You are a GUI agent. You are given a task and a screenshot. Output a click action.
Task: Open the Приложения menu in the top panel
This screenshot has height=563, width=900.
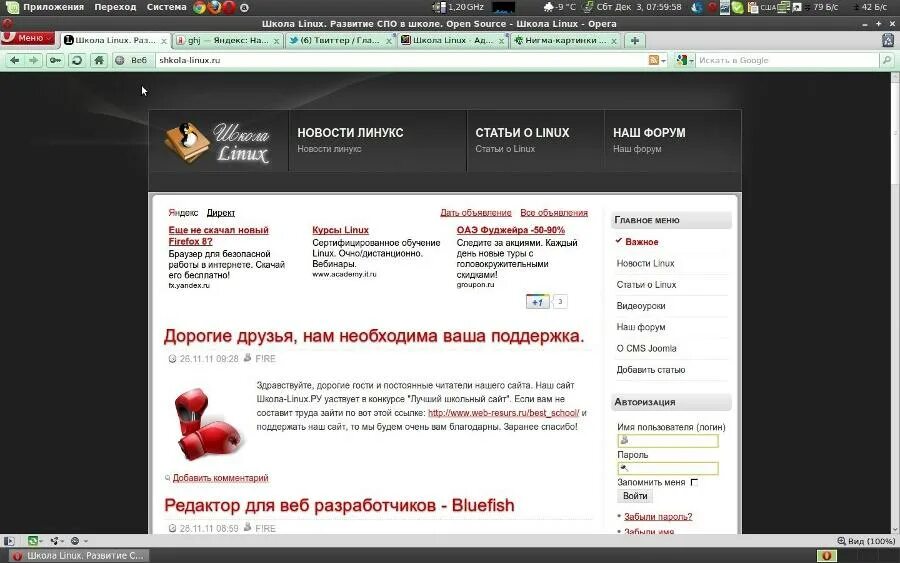[53, 7]
